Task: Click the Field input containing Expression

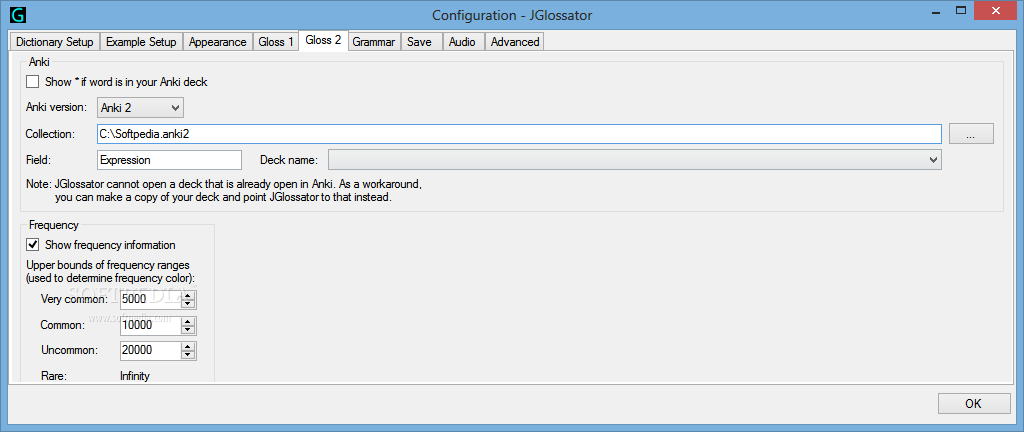Action: tap(169, 160)
